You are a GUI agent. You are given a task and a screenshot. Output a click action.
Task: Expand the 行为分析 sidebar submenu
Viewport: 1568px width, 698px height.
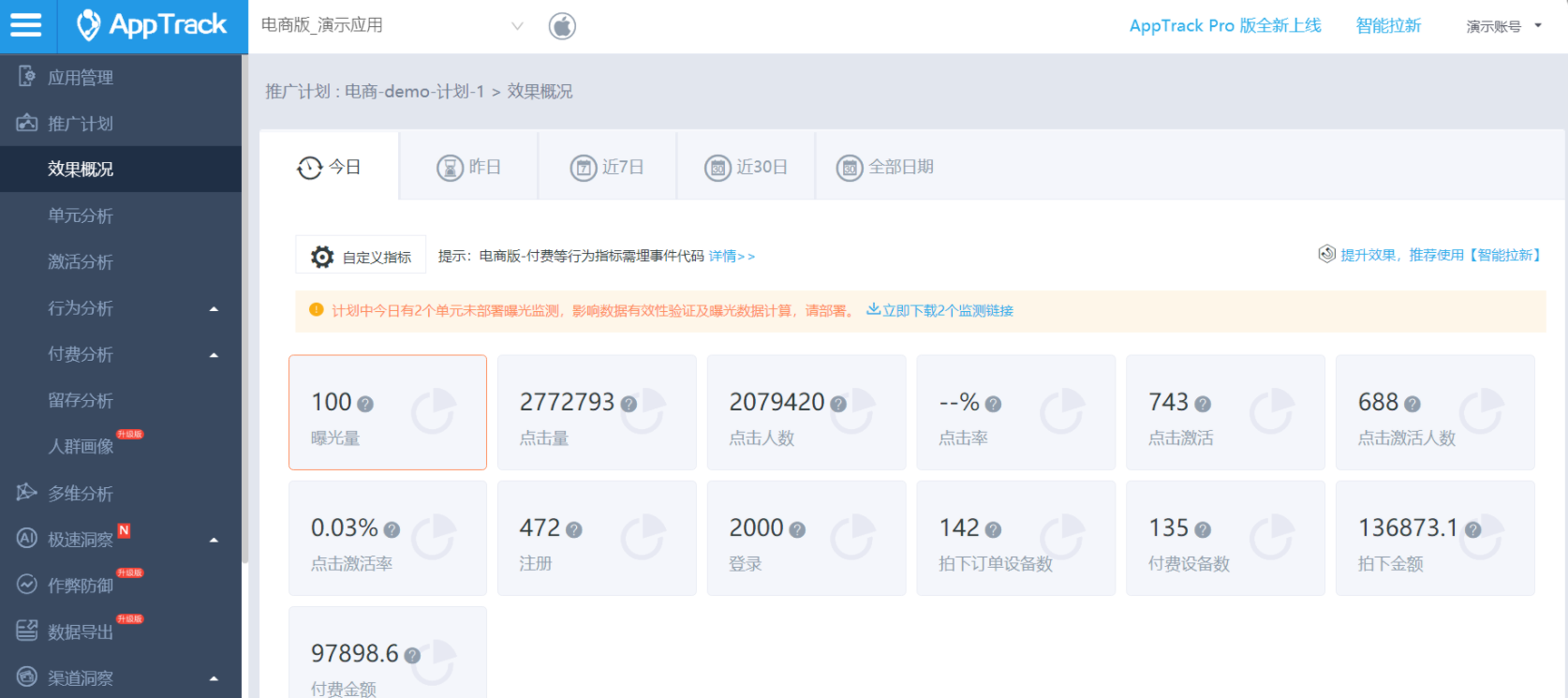pyautogui.click(x=214, y=308)
